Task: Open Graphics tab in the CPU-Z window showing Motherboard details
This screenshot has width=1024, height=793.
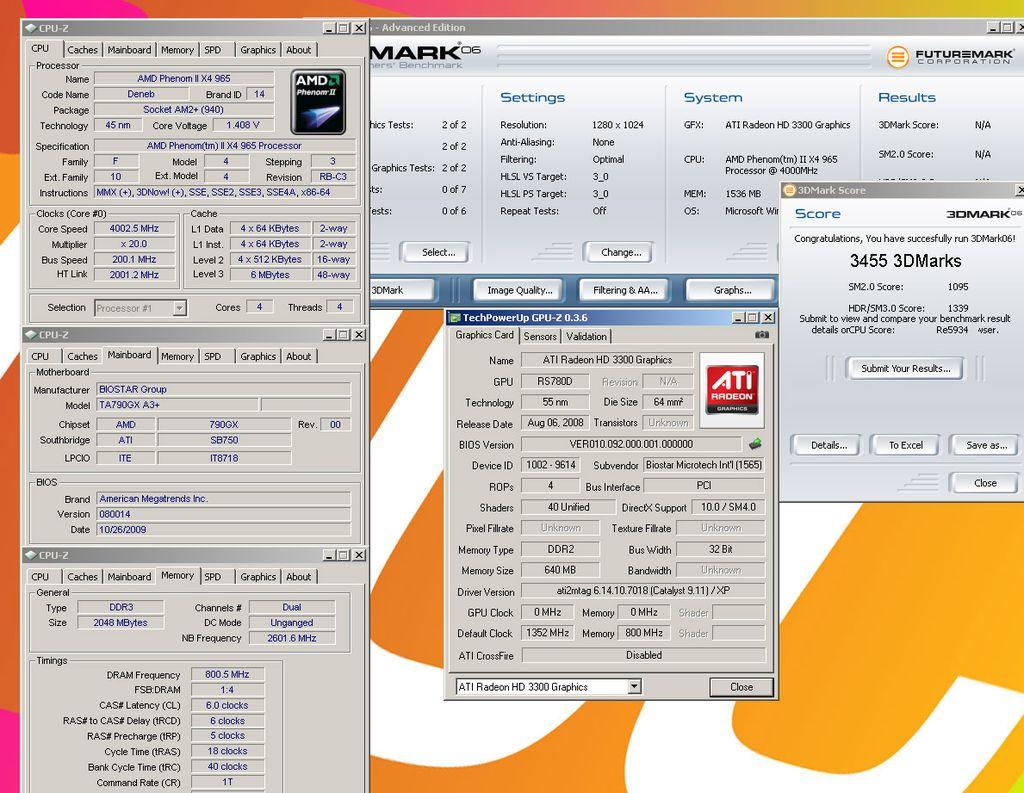Action: click(x=258, y=356)
